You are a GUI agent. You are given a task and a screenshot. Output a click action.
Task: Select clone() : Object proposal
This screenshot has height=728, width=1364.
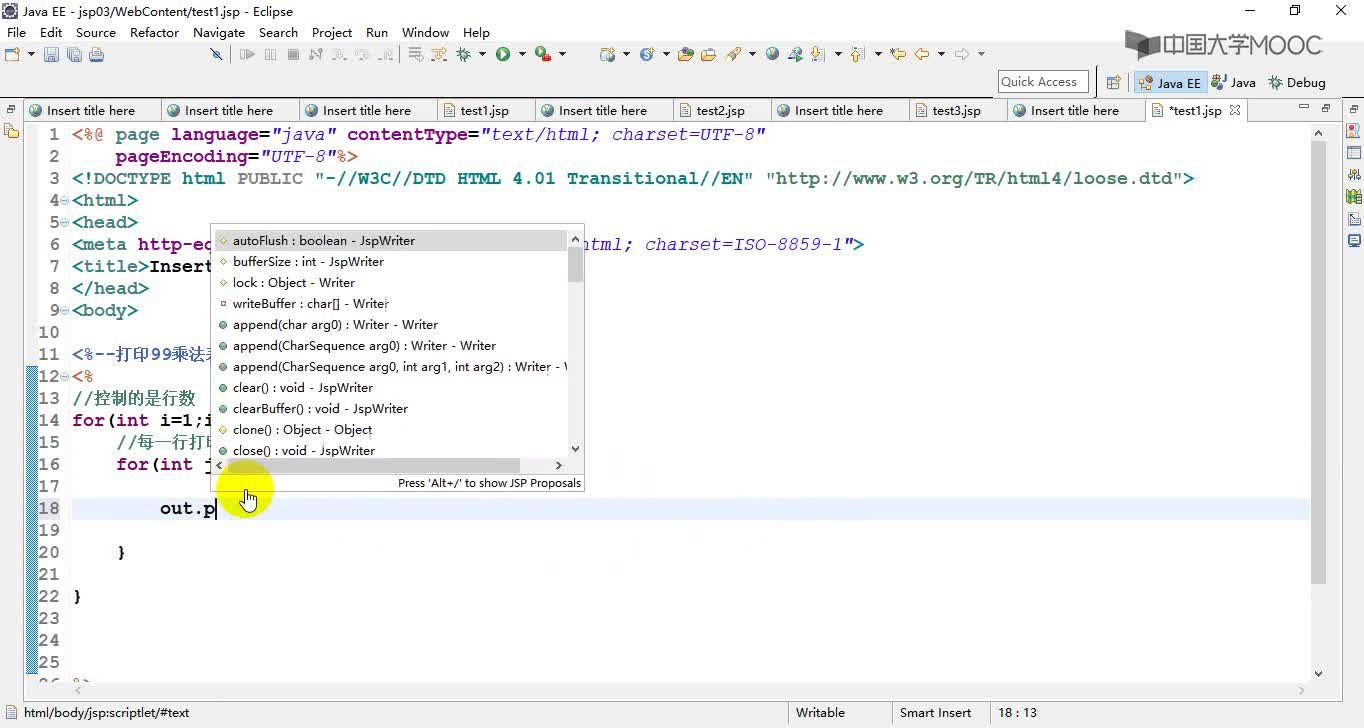pyautogui.click(x=391, y=429)
